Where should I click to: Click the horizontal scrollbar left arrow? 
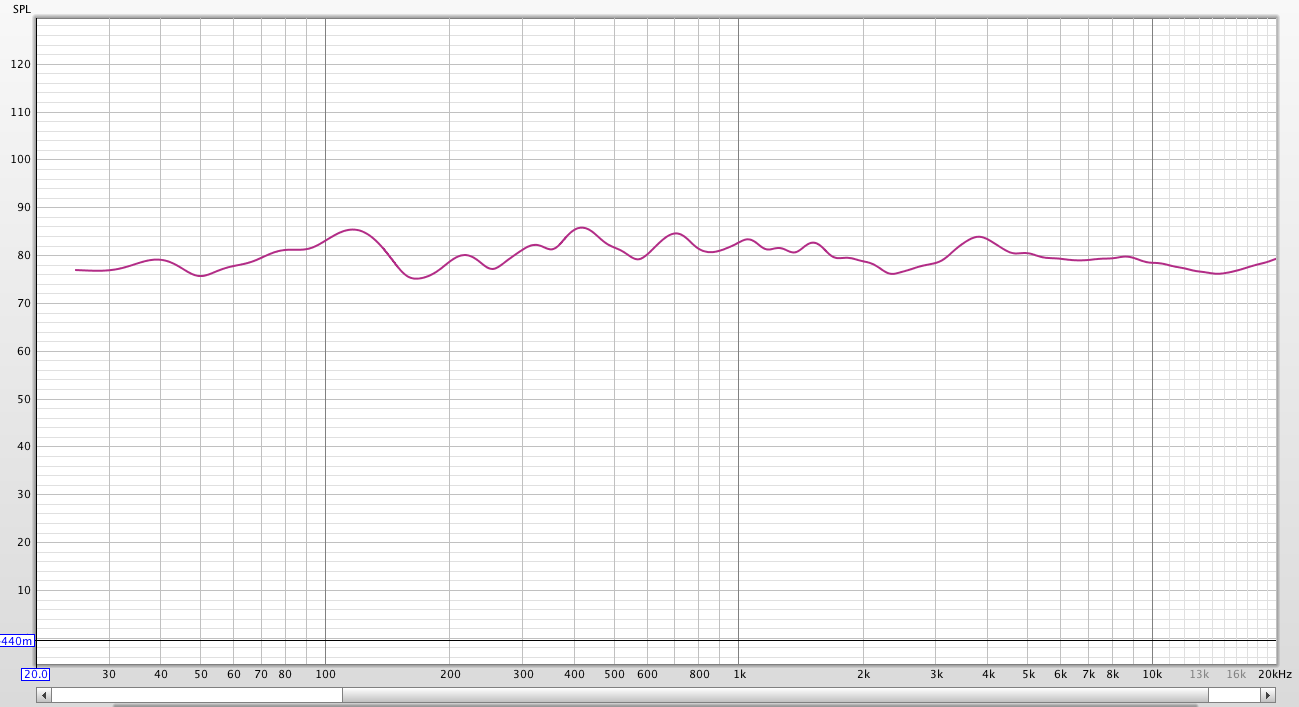click(x=43, y=695)
